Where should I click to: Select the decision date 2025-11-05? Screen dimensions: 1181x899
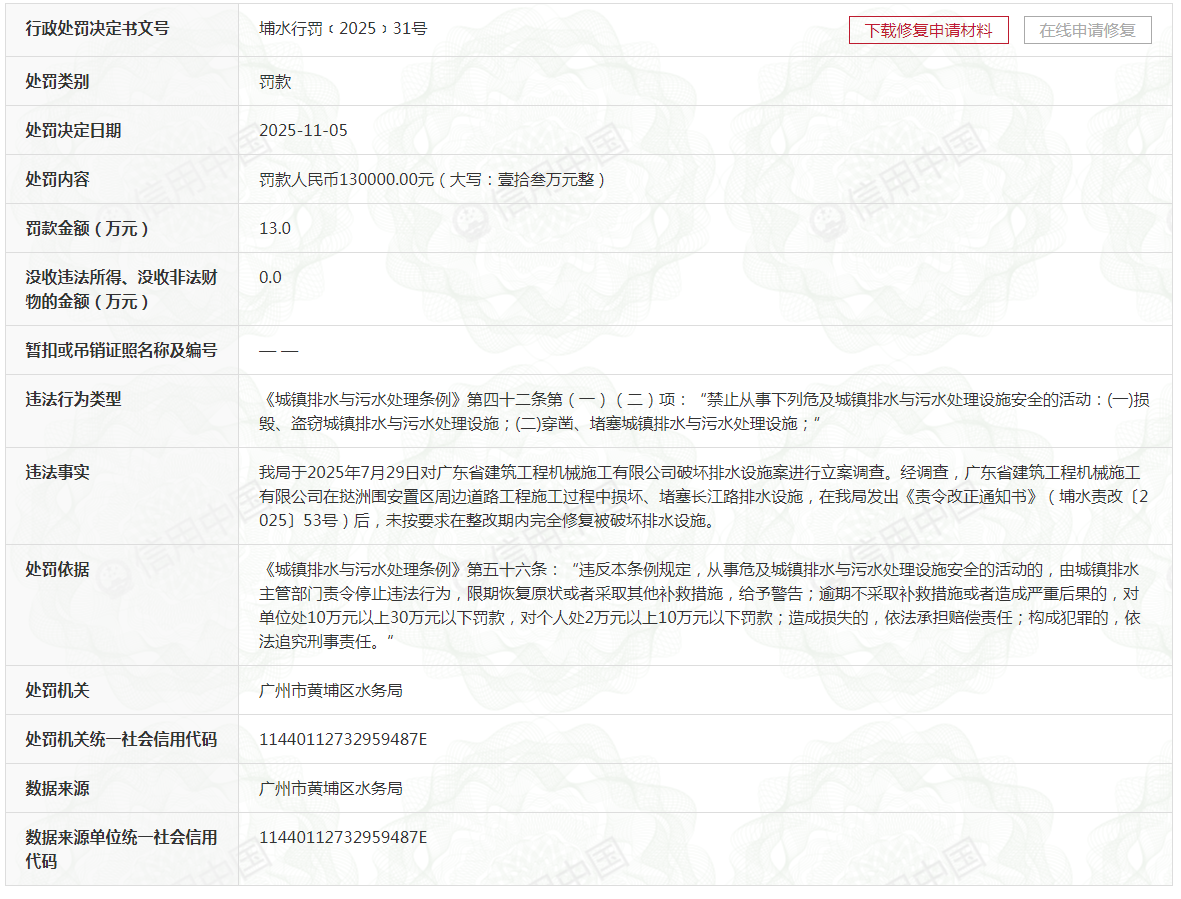tap(303, 131)
